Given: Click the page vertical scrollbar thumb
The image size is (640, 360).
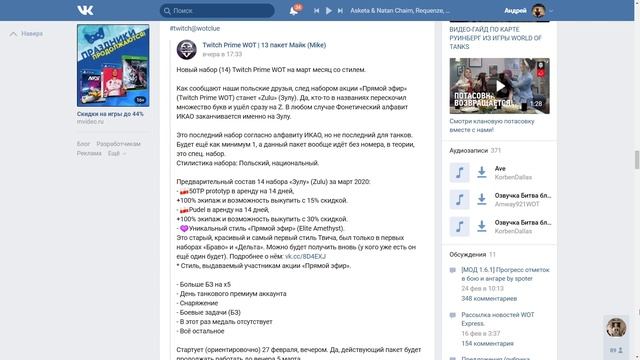Looking at the screenshot, I should click(x=637, y=160).
